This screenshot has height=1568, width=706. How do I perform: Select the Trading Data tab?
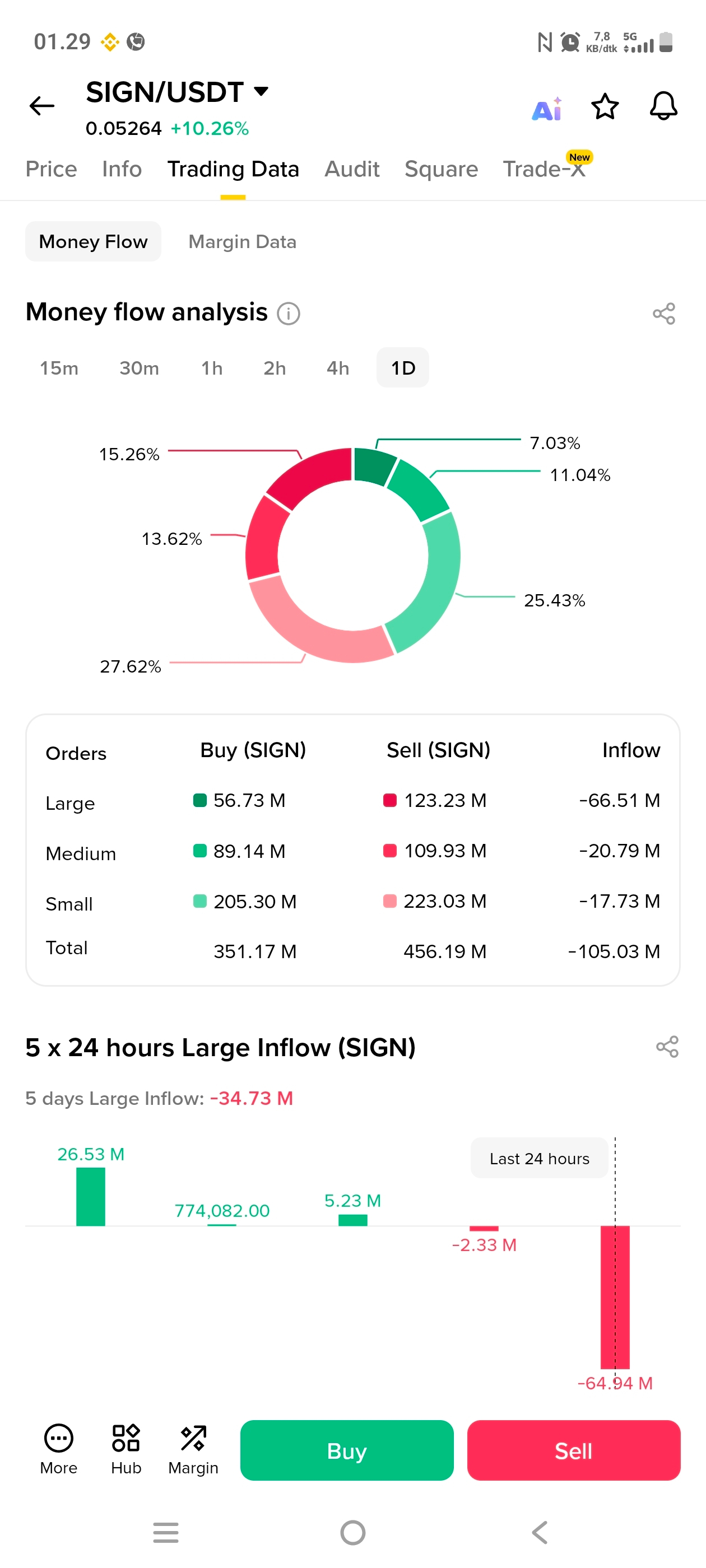[x=233, y=169]
